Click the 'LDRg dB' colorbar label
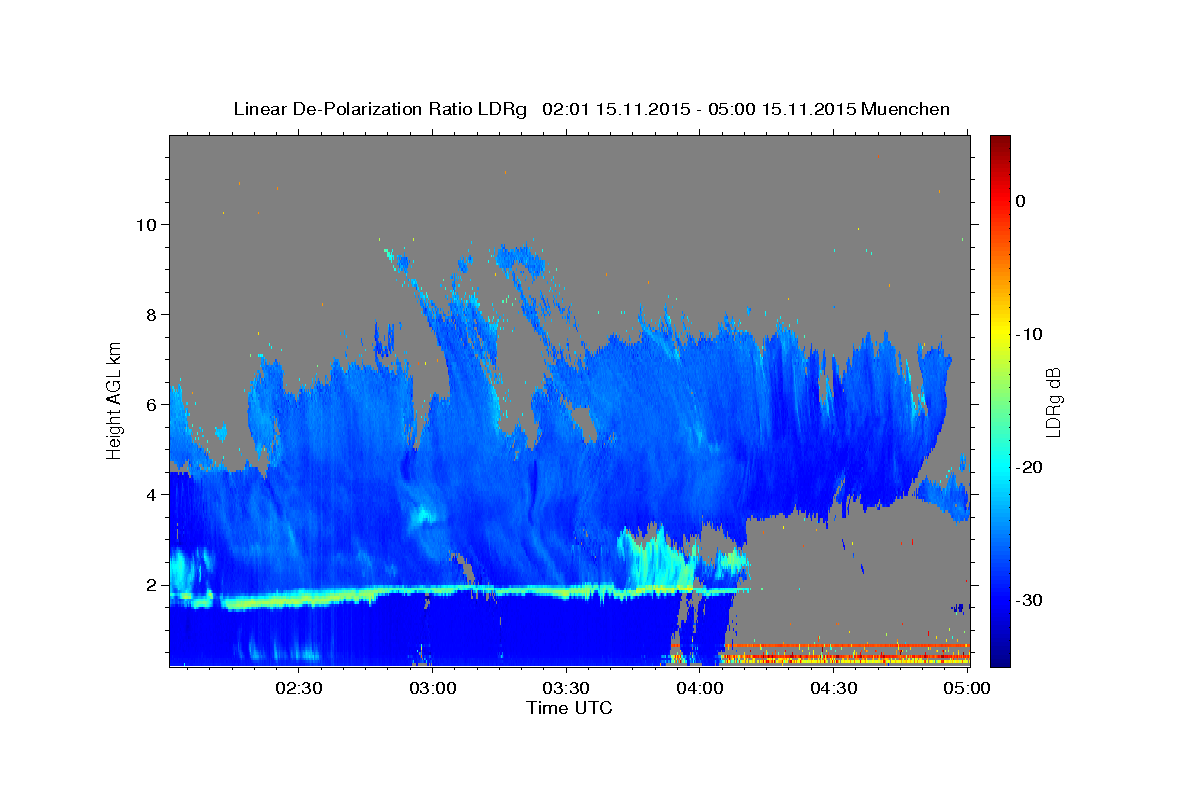The height and width of the screenshot is (800, 1200). click(x=1053, y=403)
